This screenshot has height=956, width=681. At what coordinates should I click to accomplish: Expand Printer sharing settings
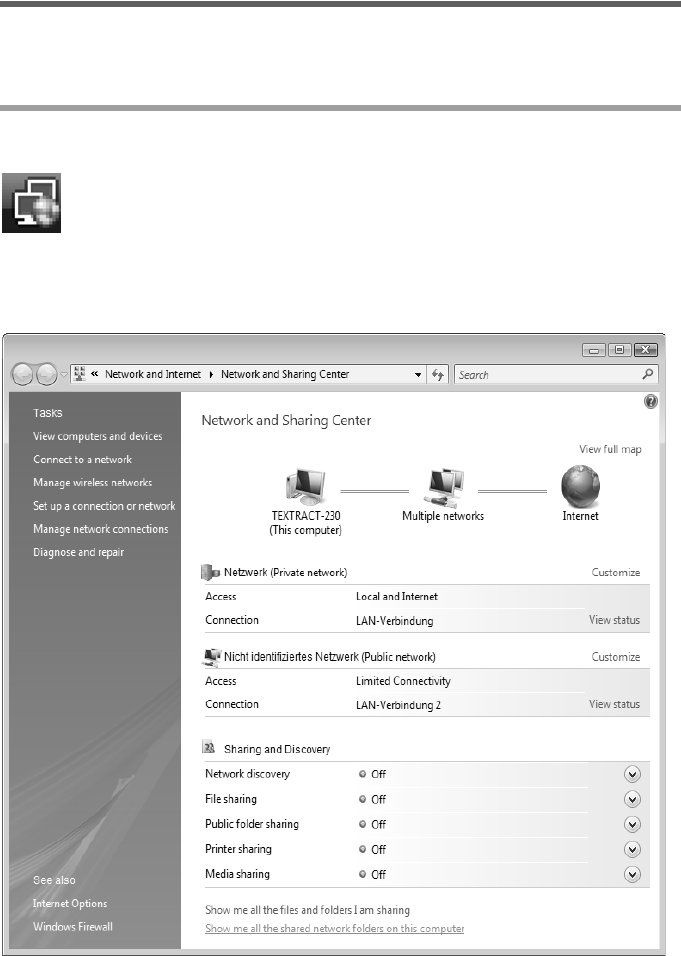632,849
